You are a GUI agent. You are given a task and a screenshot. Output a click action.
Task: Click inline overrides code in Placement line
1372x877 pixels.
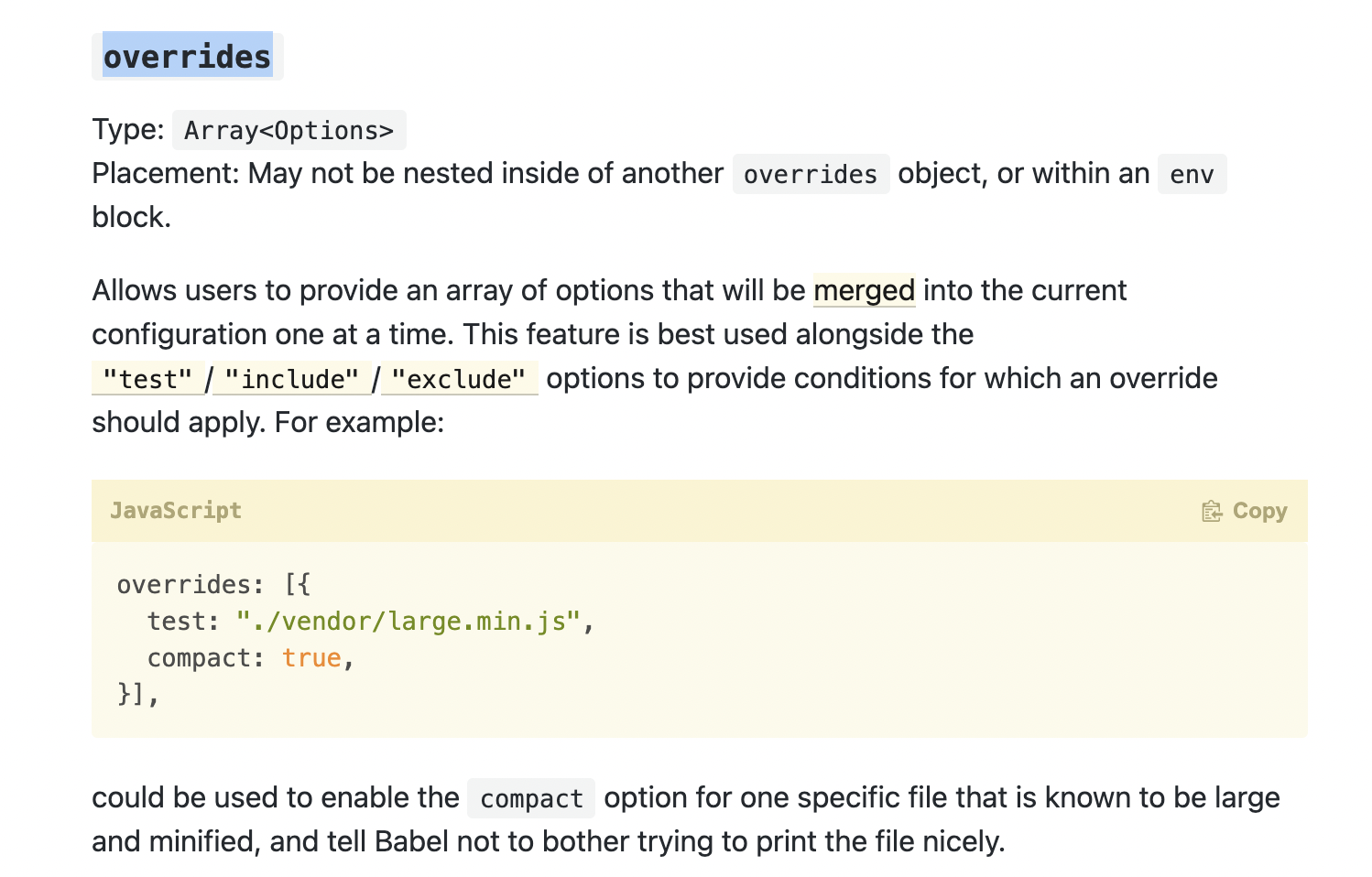click(811, 174)
